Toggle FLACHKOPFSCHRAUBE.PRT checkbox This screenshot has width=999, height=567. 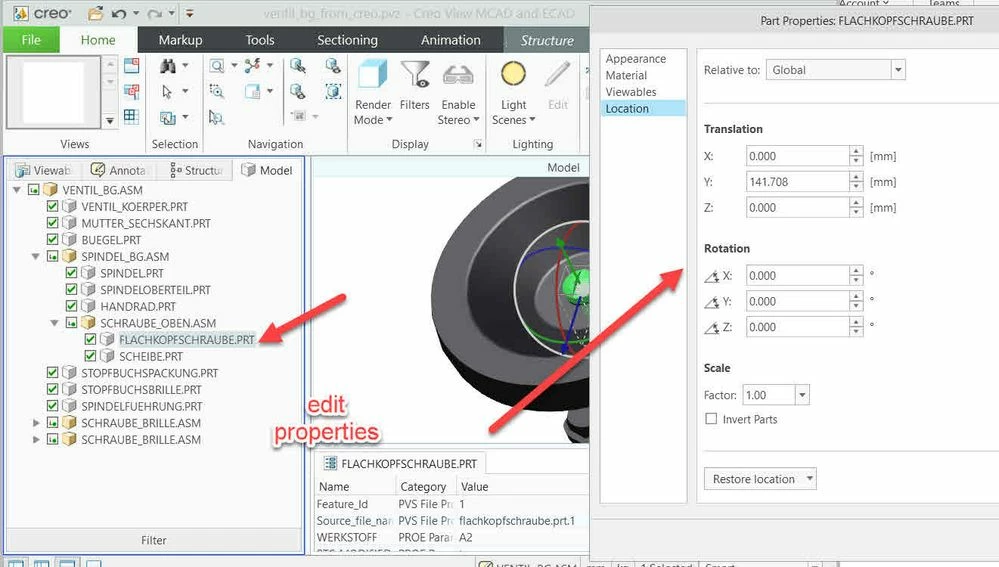point(90,339)
